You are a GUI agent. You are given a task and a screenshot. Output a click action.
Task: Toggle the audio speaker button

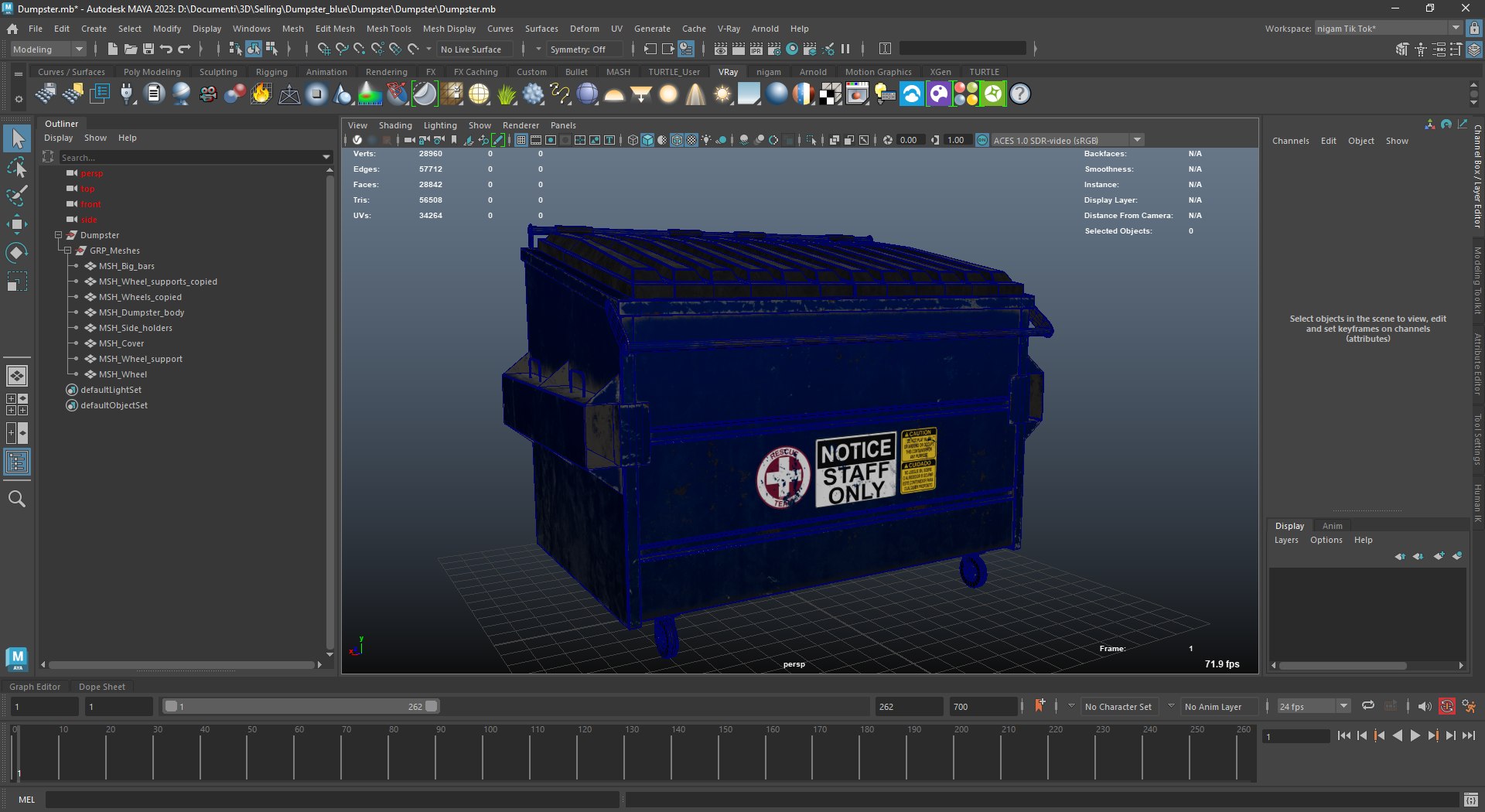pyautogui.click(x=1425, y=706)
